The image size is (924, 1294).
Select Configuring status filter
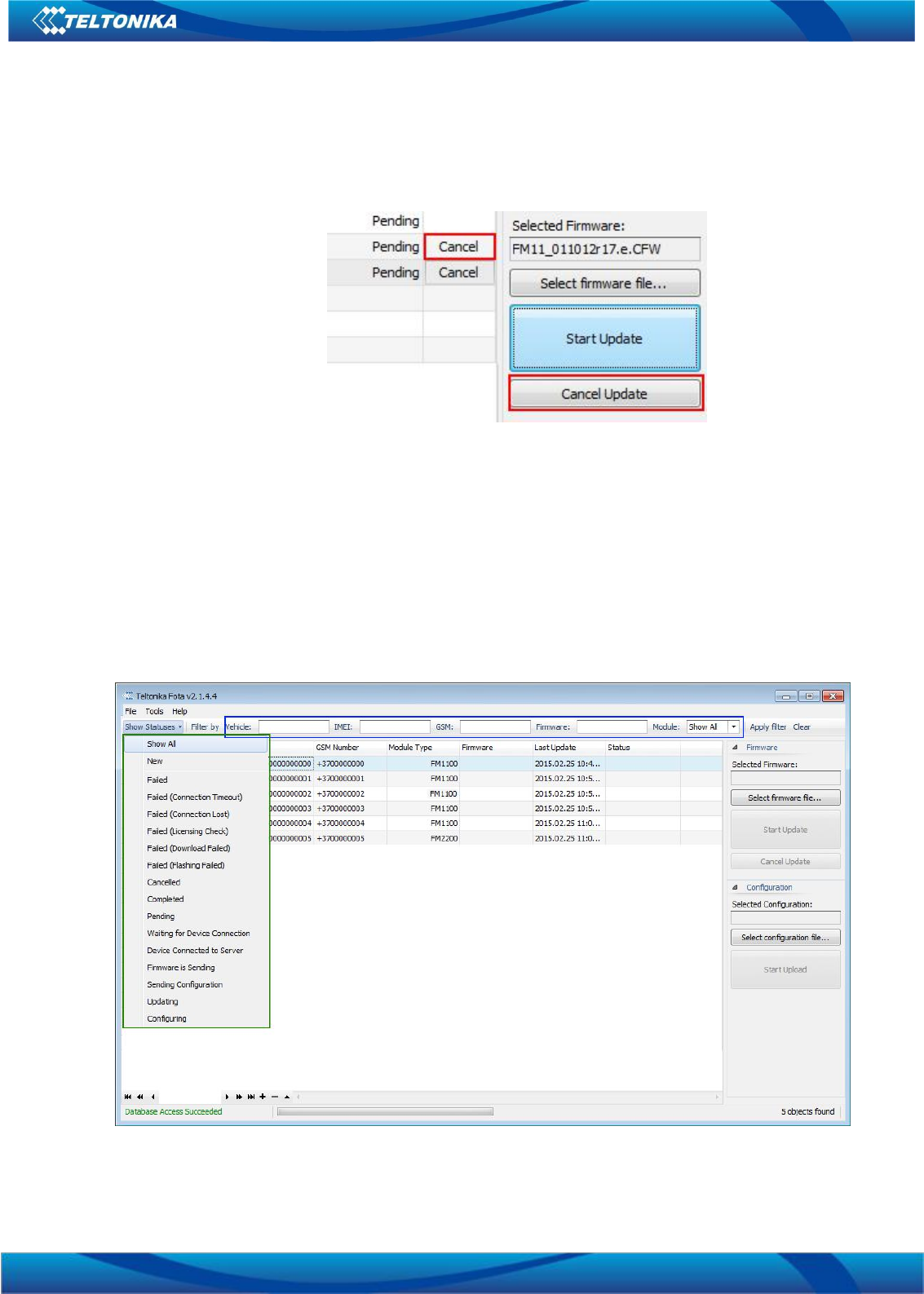(x=196, y=1018)
